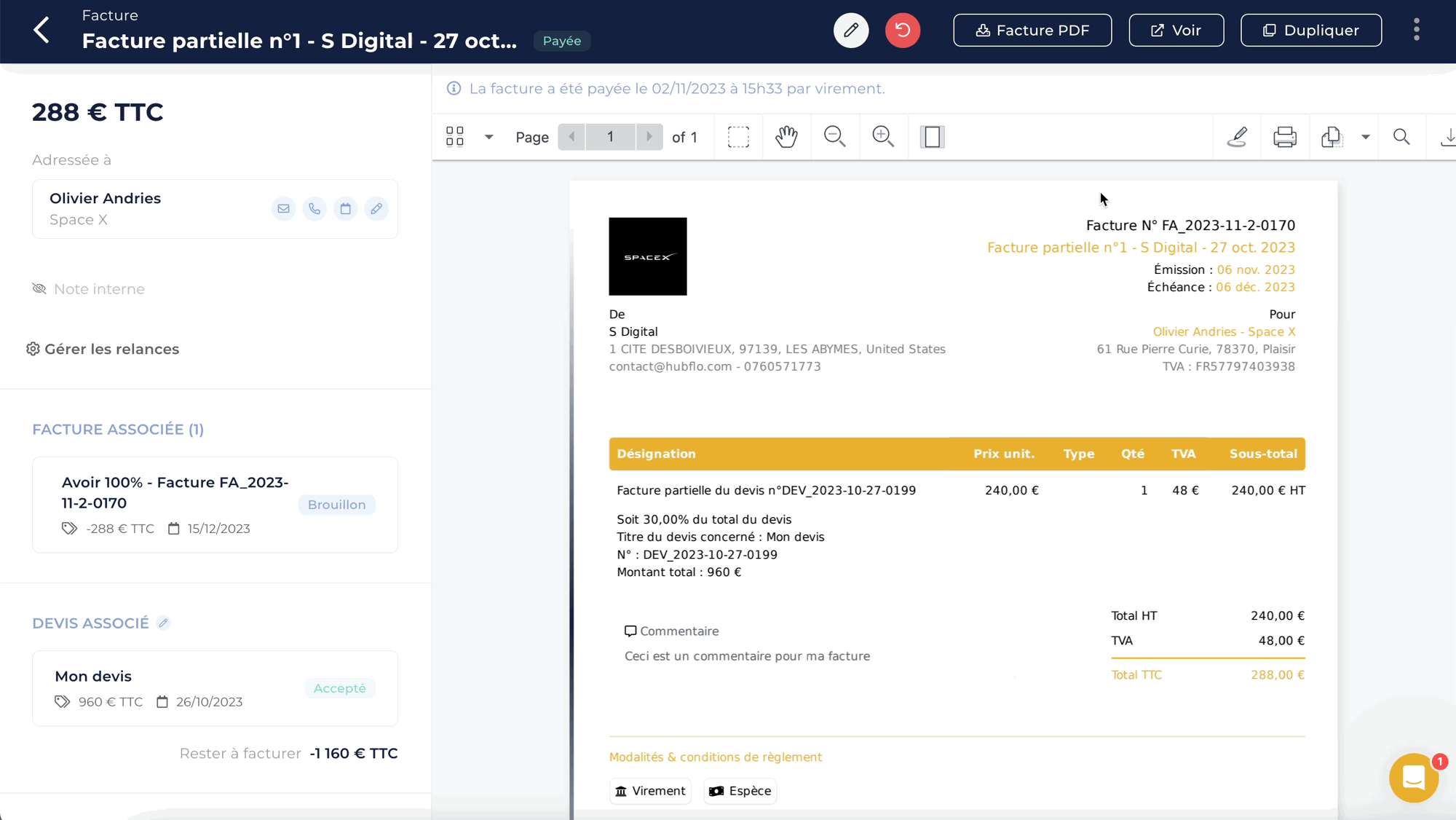Edit the page number field
The image size is (1456, 820).
(x=611, y=137)
